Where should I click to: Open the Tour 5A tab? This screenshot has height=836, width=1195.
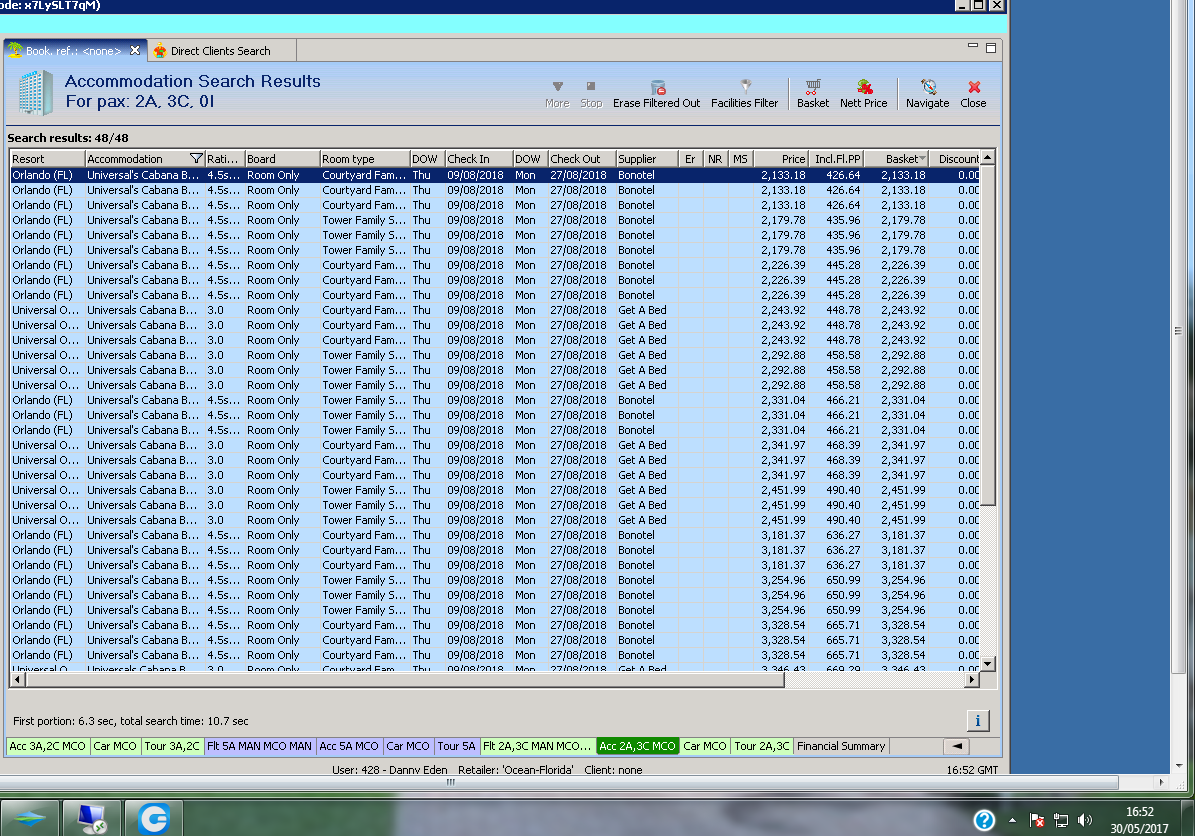click(457, 746)
